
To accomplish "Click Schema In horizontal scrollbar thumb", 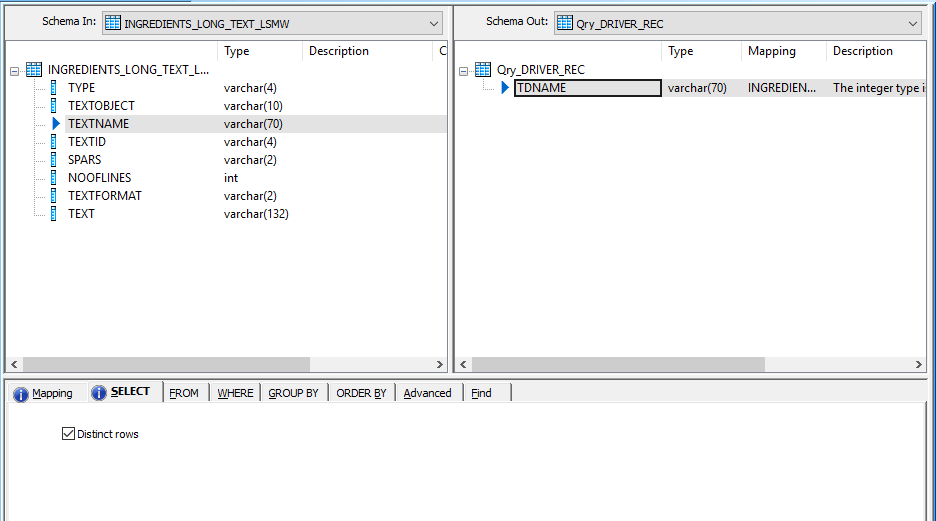I will pos(166,364).
